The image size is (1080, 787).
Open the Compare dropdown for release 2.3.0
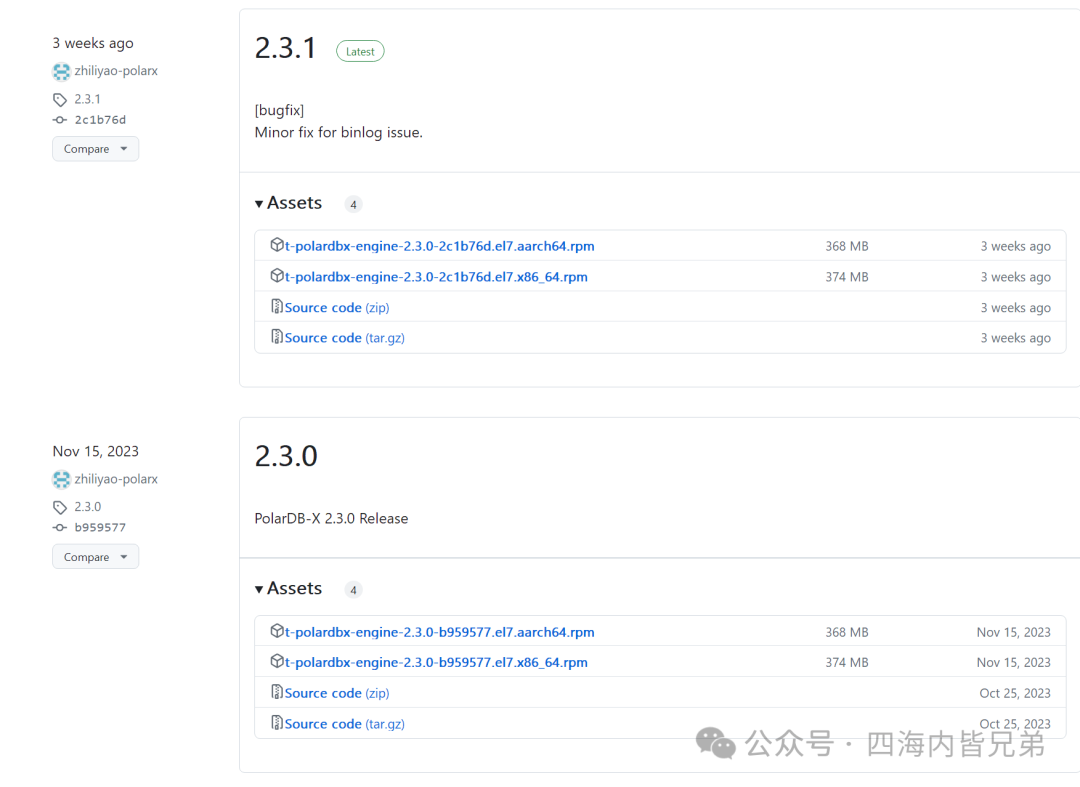tap(96, 556)
